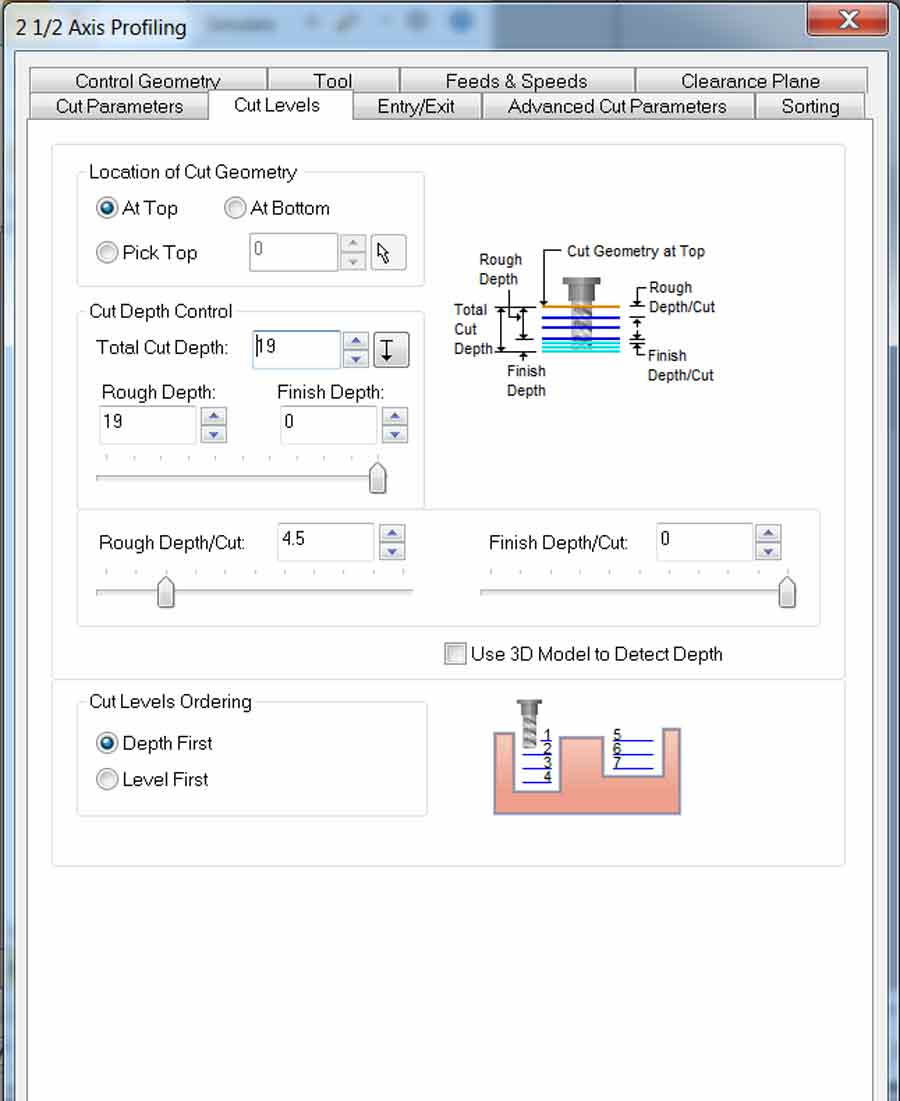
Task: Increase Total Cut Depth with up arrow
Action: point(355,341)
